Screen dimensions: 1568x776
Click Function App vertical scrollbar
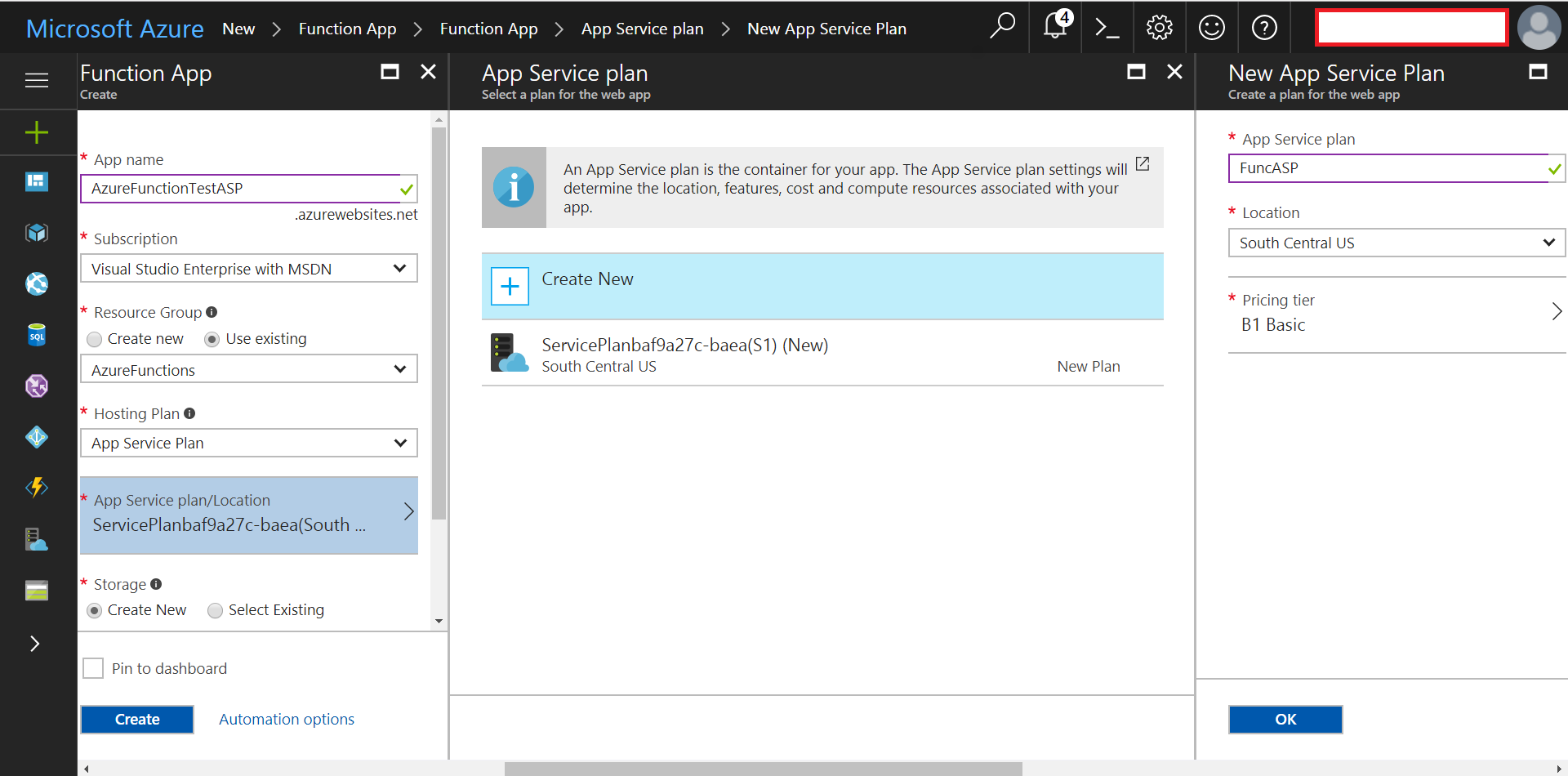(439, 323)
